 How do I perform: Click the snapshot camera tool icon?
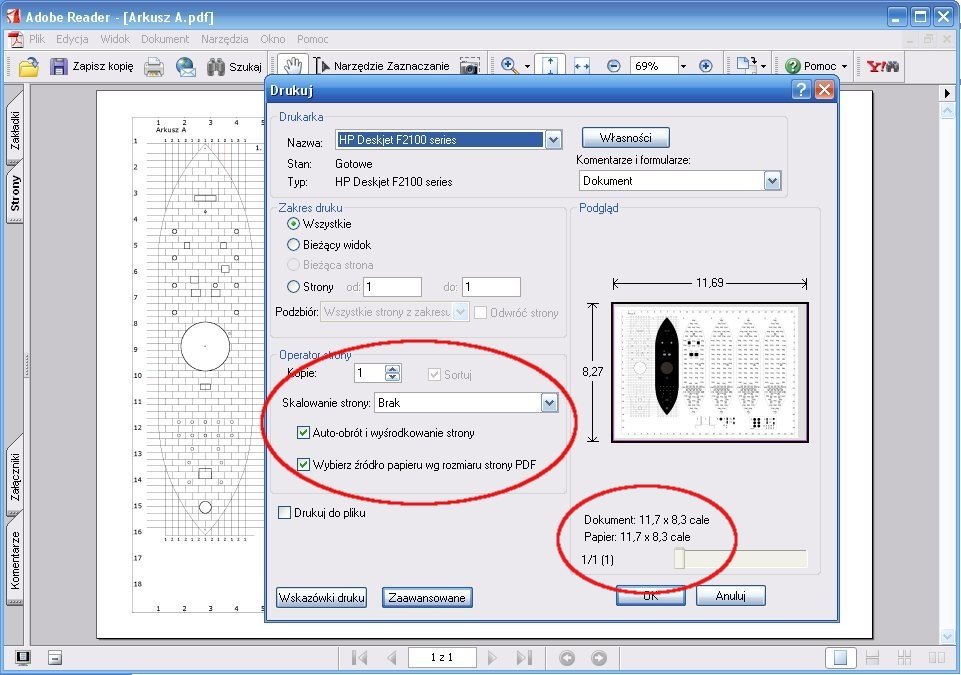click(469, 67)
